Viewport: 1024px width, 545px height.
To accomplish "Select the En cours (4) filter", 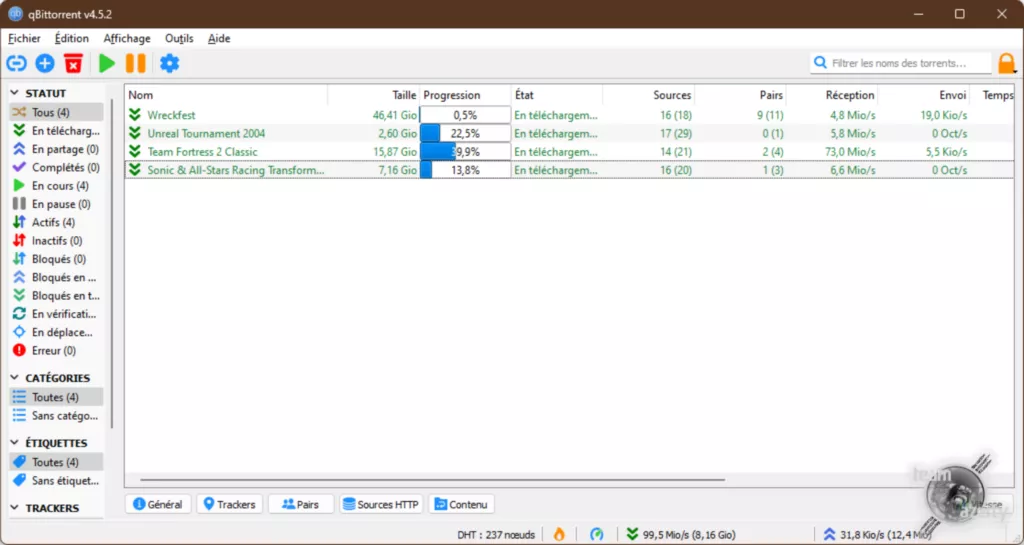I will pos(56,185).
